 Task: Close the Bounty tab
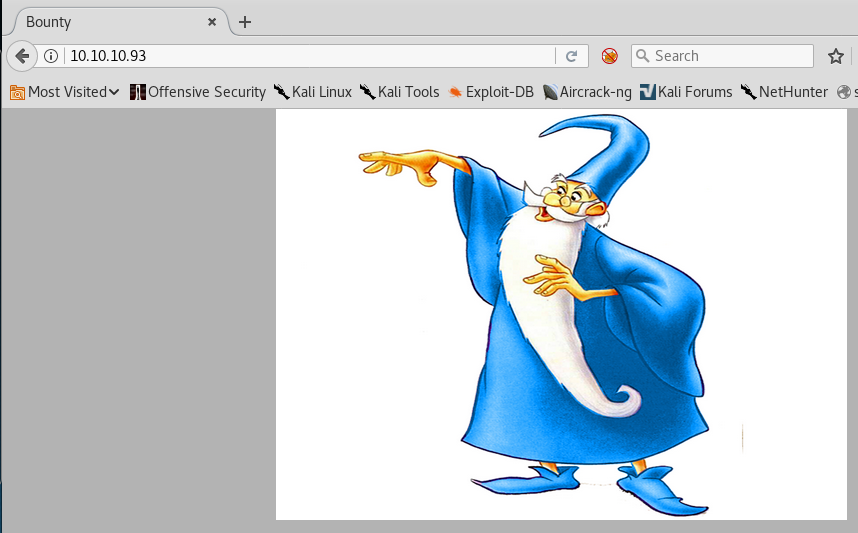click(x=212, y=22)
